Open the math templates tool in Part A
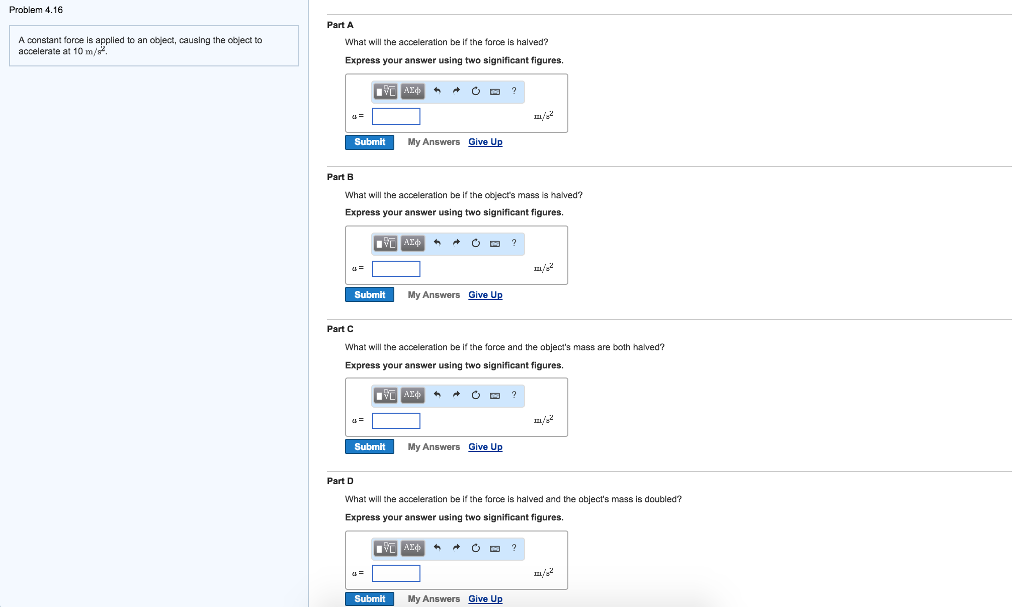 (x=385, y=91)
